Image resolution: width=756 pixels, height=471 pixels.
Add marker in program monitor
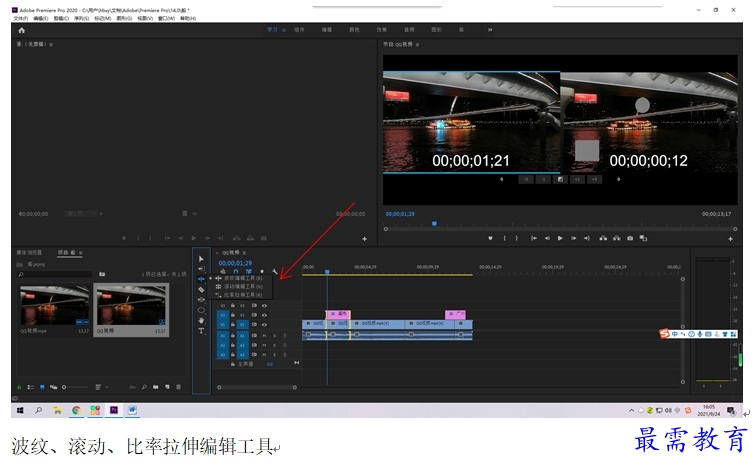490,238
